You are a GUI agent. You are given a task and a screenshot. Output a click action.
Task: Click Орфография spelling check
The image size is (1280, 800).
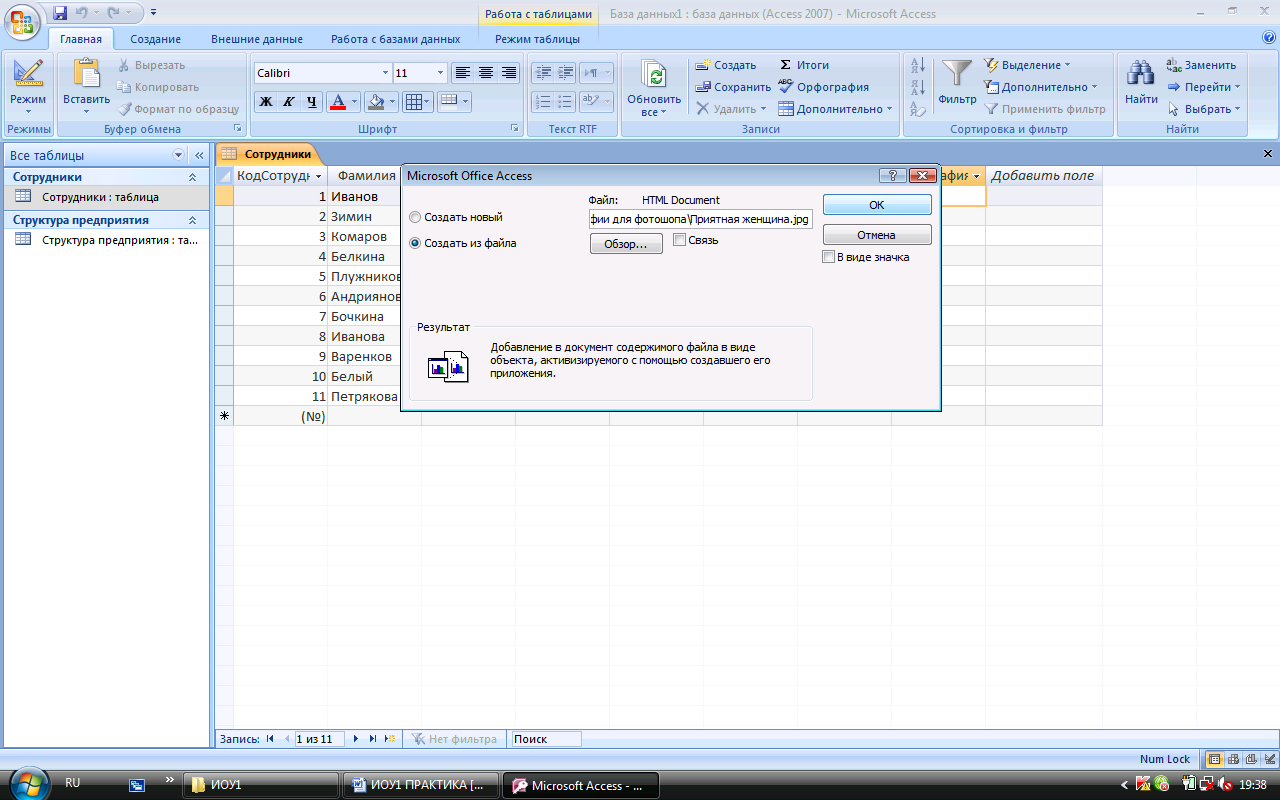coord(823,87)
